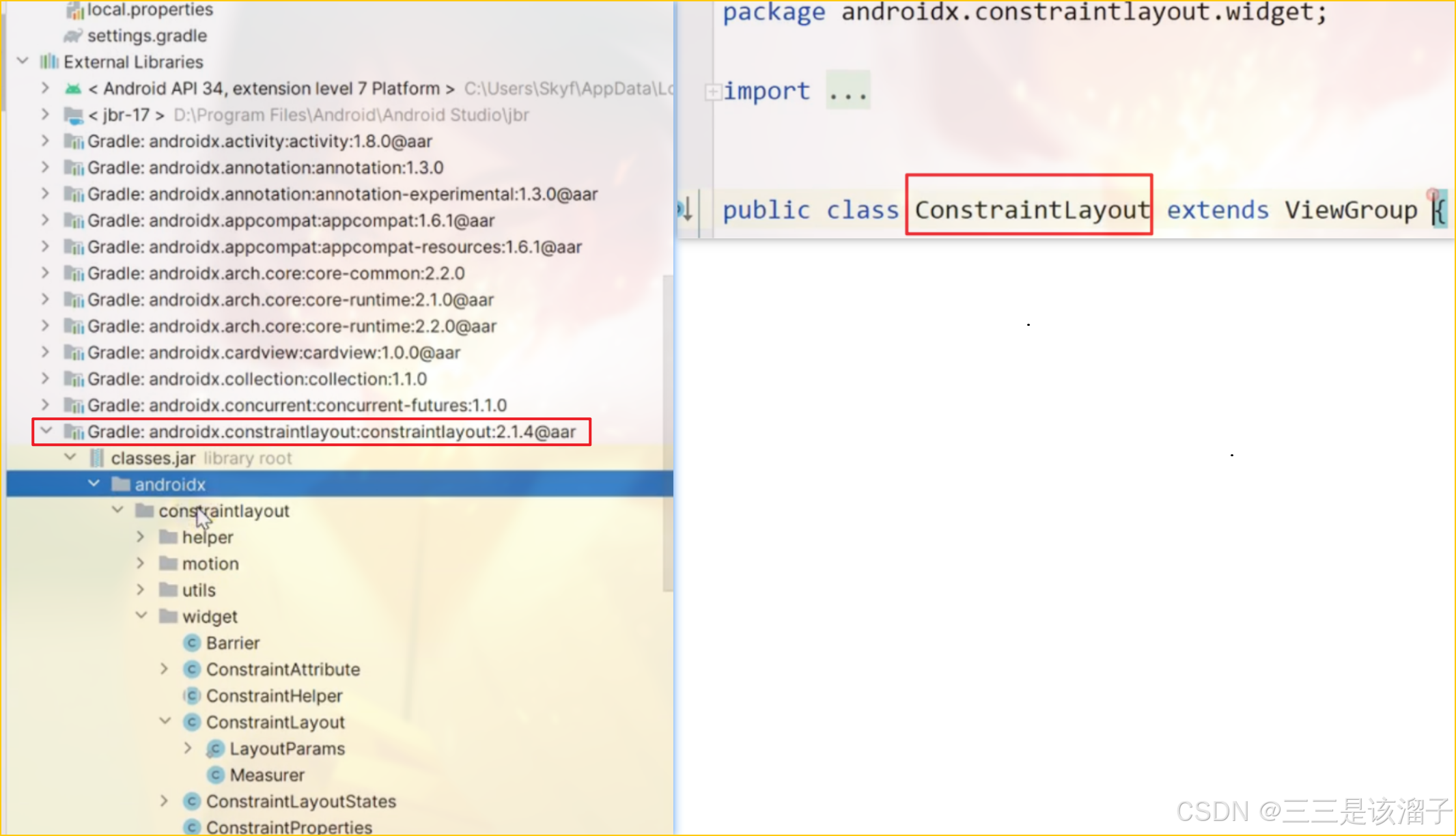
Task: Collapse the constraintlayout package
Action: pos(118,510)
